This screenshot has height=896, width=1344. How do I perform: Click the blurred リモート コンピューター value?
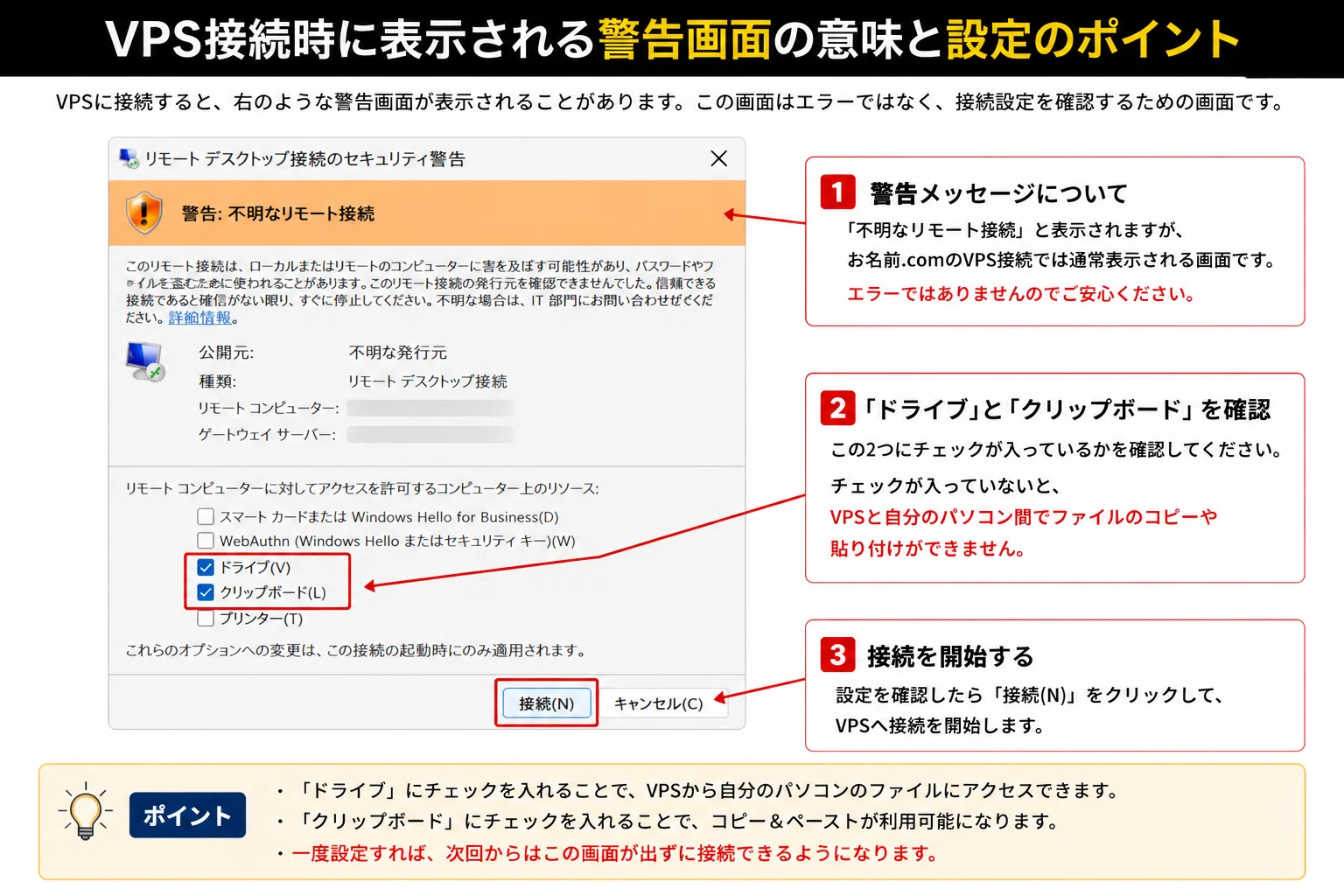pyautogui.click(x=430, y=408)
